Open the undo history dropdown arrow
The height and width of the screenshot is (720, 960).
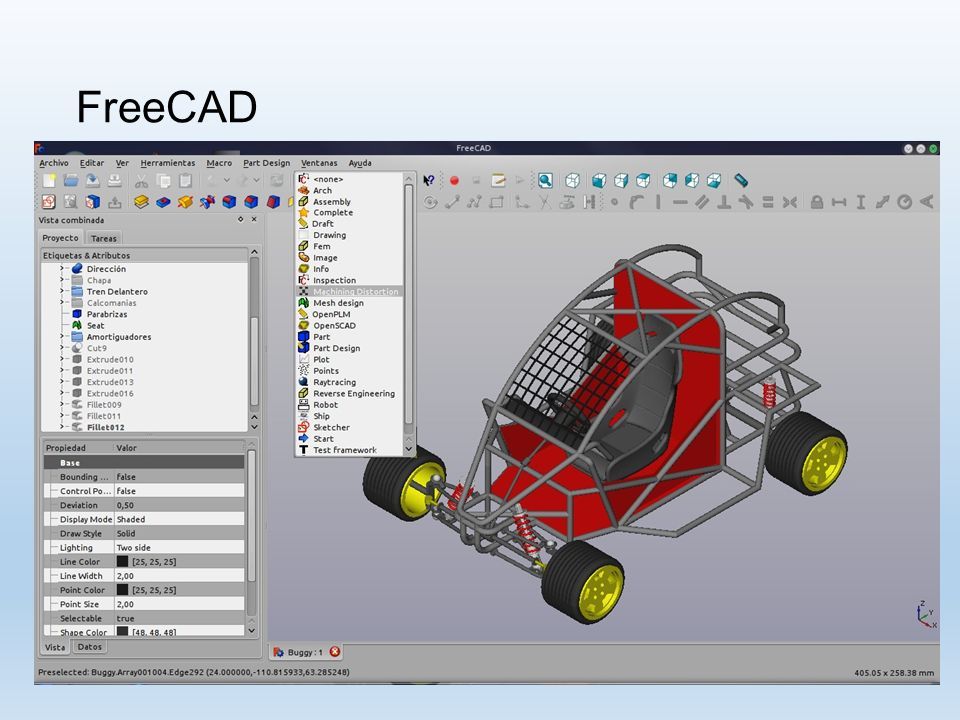pyautogui.click(x=227, y=181)
